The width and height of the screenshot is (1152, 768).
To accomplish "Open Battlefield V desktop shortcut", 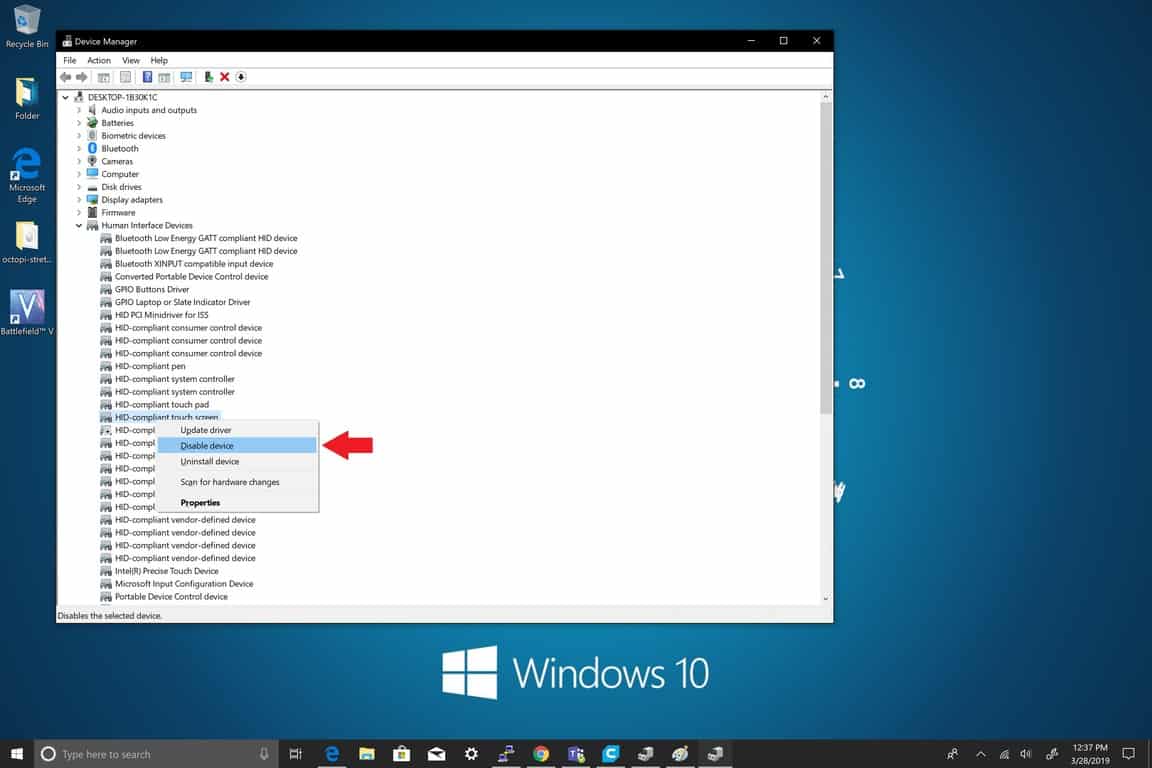I will [27, 311].
